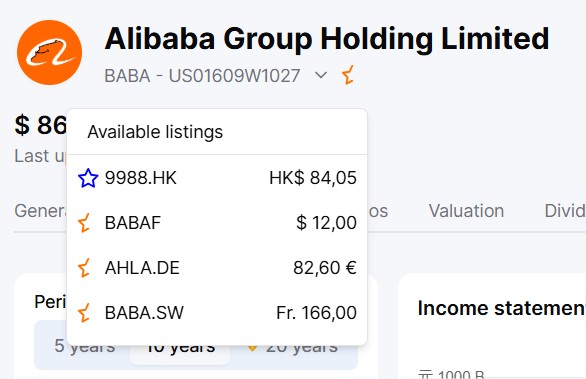This screenshot has height=379, width=586.
Task: Switch to the Dividends tab
Action: click(x=565, y=211)
